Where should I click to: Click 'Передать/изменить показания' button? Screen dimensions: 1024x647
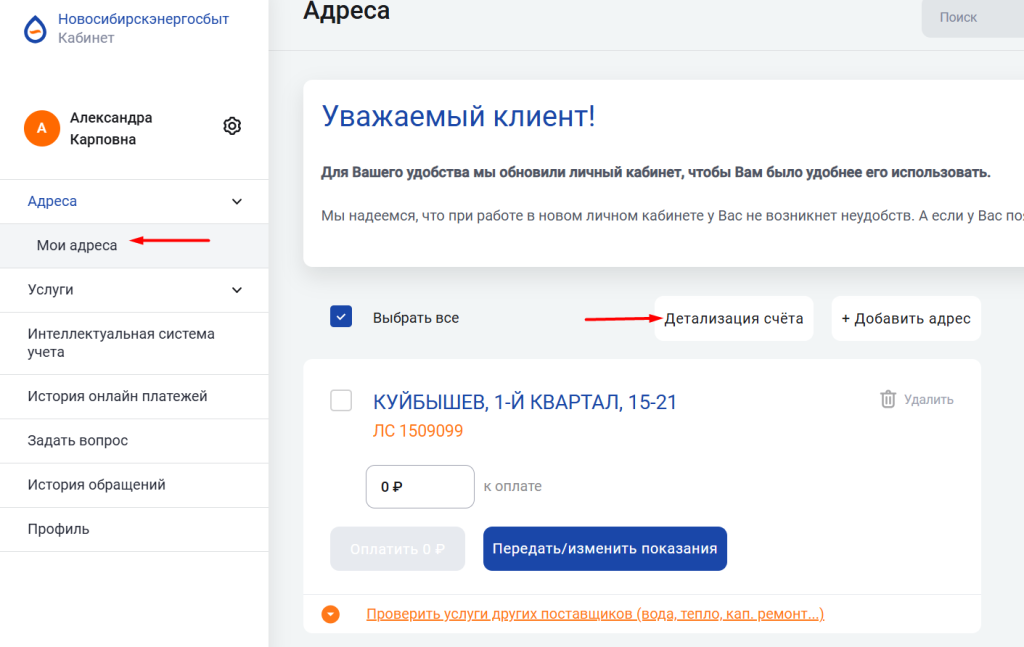(x=604, y=549)
